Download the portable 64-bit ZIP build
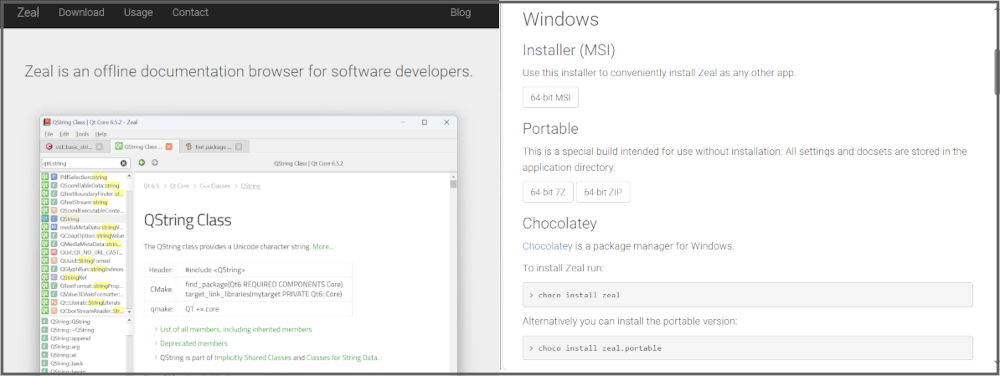The height and width of the screenshot is (376, 1000). [x=603, y=192]
